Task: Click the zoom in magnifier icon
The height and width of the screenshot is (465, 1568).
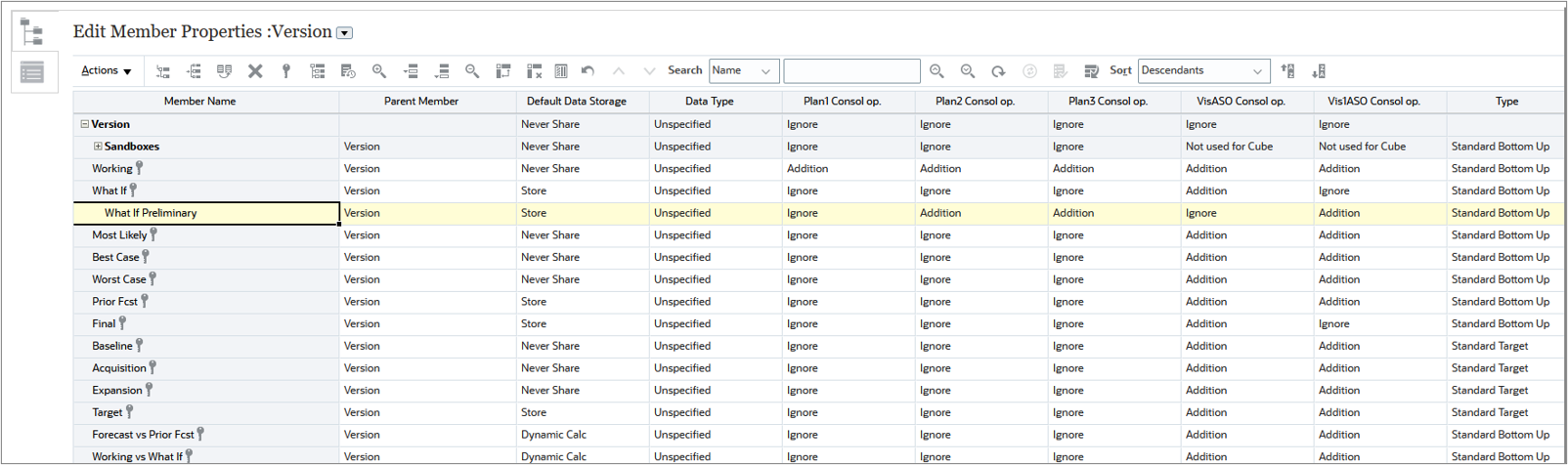Action: pos(379,70)
